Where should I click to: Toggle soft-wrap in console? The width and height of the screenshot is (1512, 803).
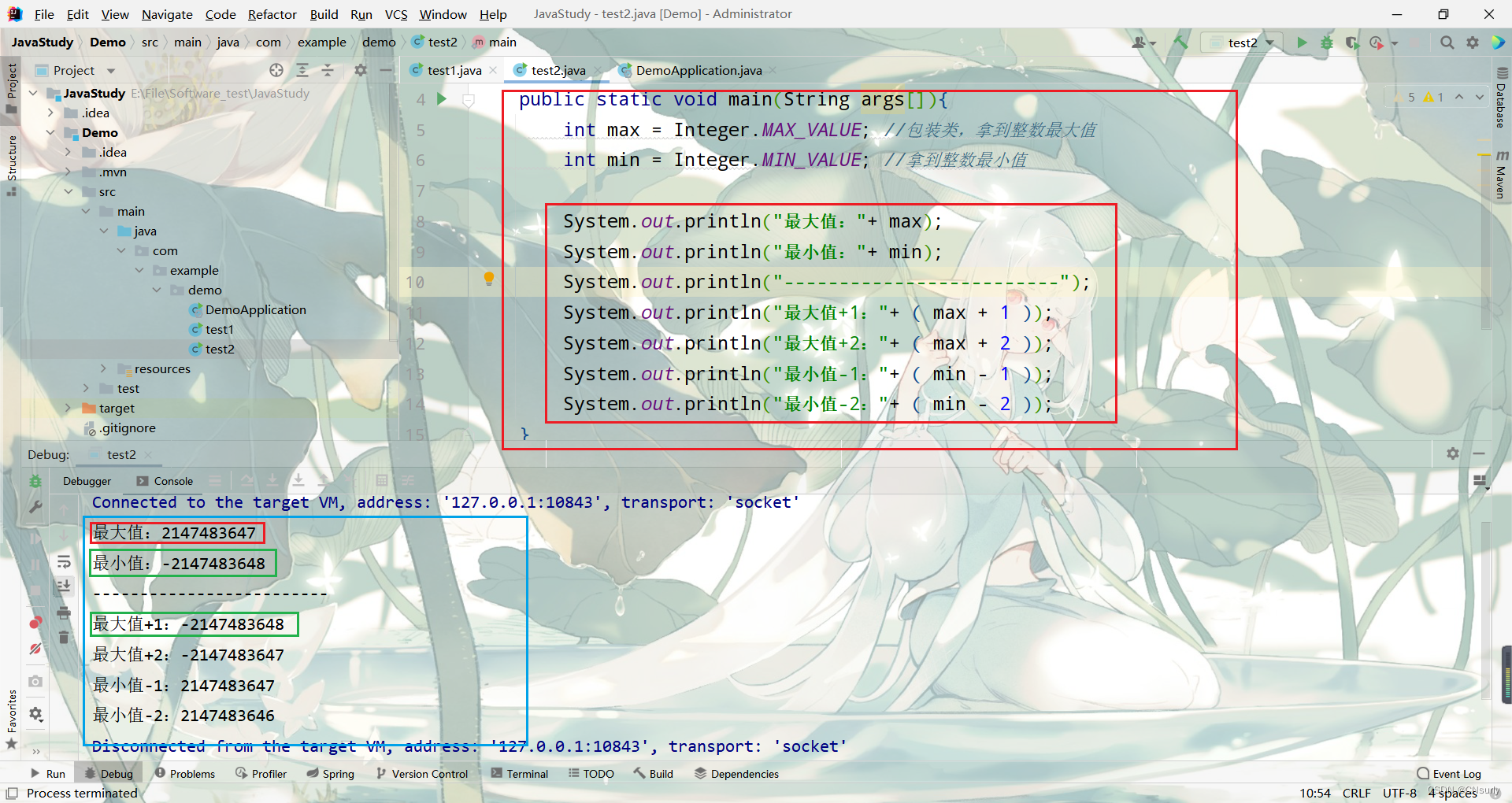pos(64,561)
